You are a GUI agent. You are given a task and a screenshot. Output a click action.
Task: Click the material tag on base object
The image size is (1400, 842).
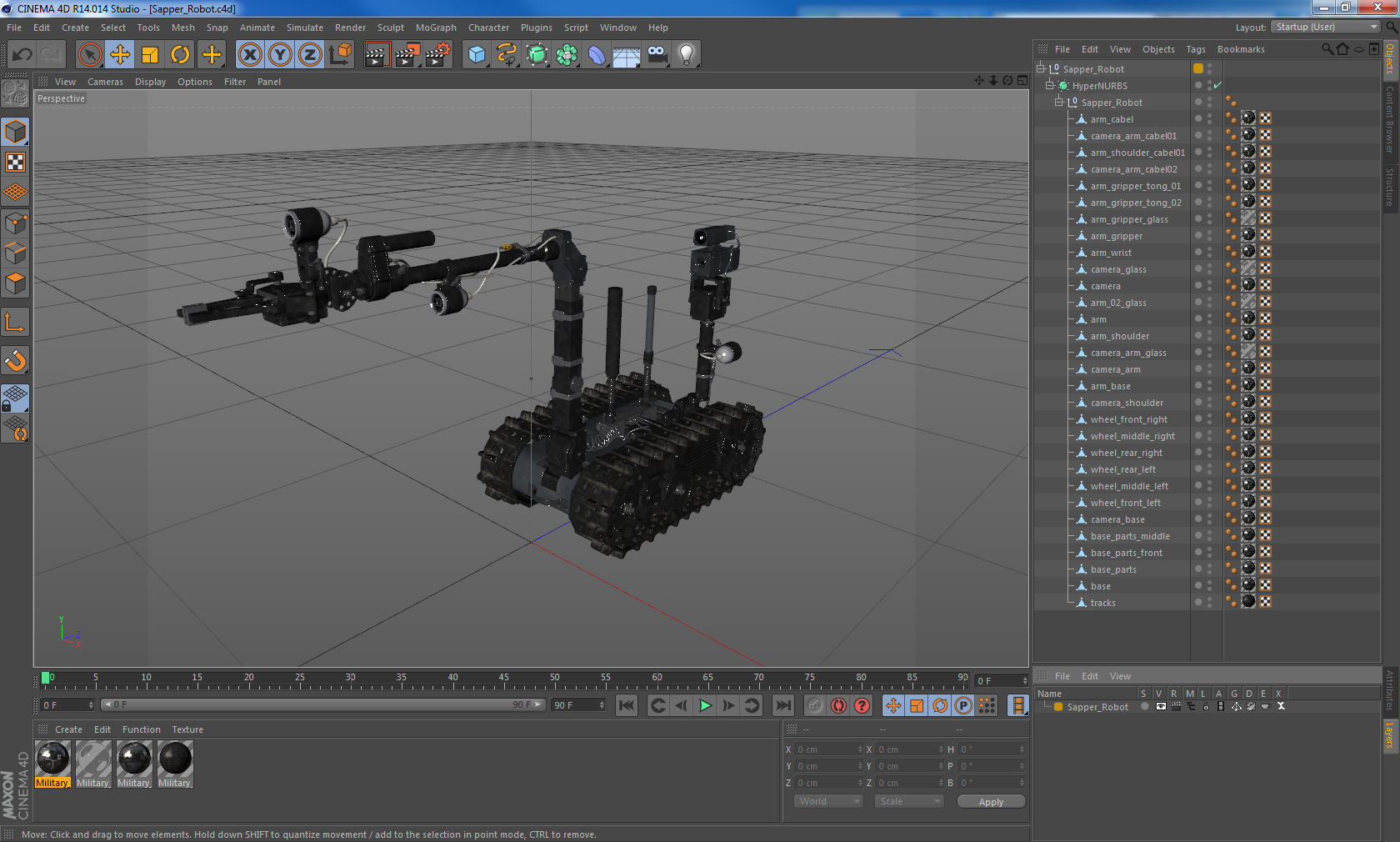(1248, 584)
